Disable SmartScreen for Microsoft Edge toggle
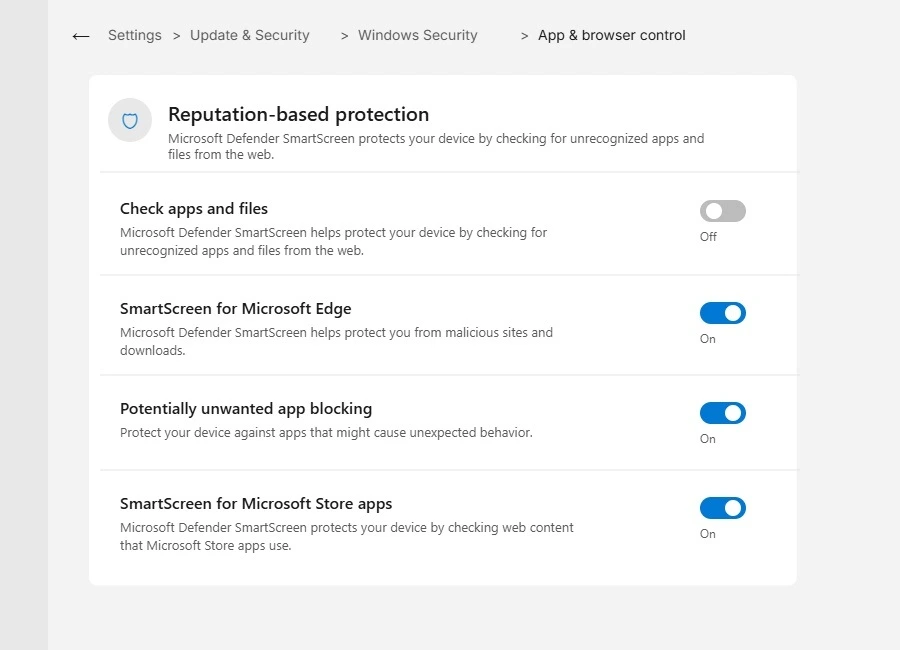Screen dimensions: 900x650 pyautogui.click(x=722, y=313)
